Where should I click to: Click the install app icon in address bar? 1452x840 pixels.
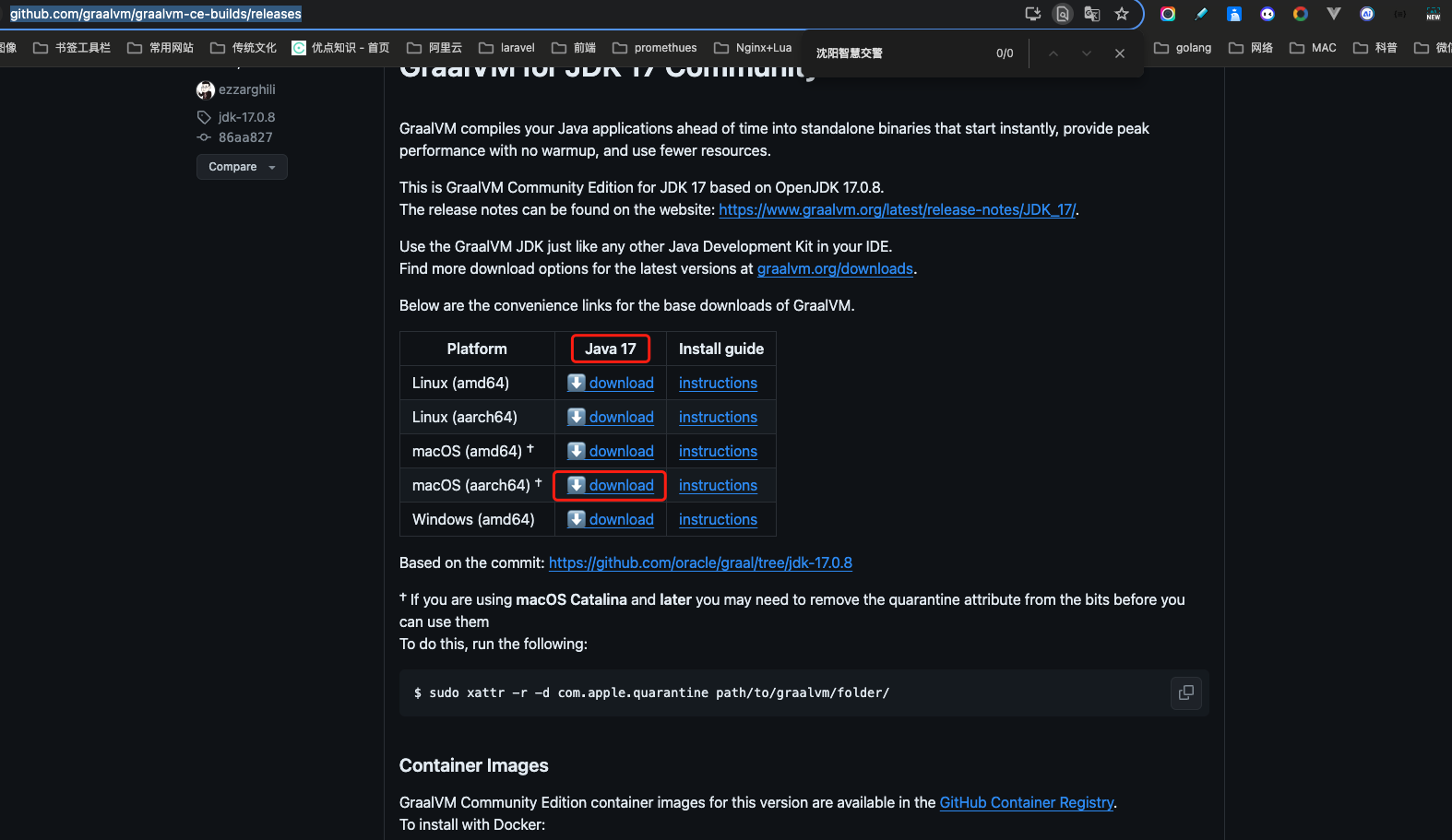pyautogui.click(x=1033, y=14)
